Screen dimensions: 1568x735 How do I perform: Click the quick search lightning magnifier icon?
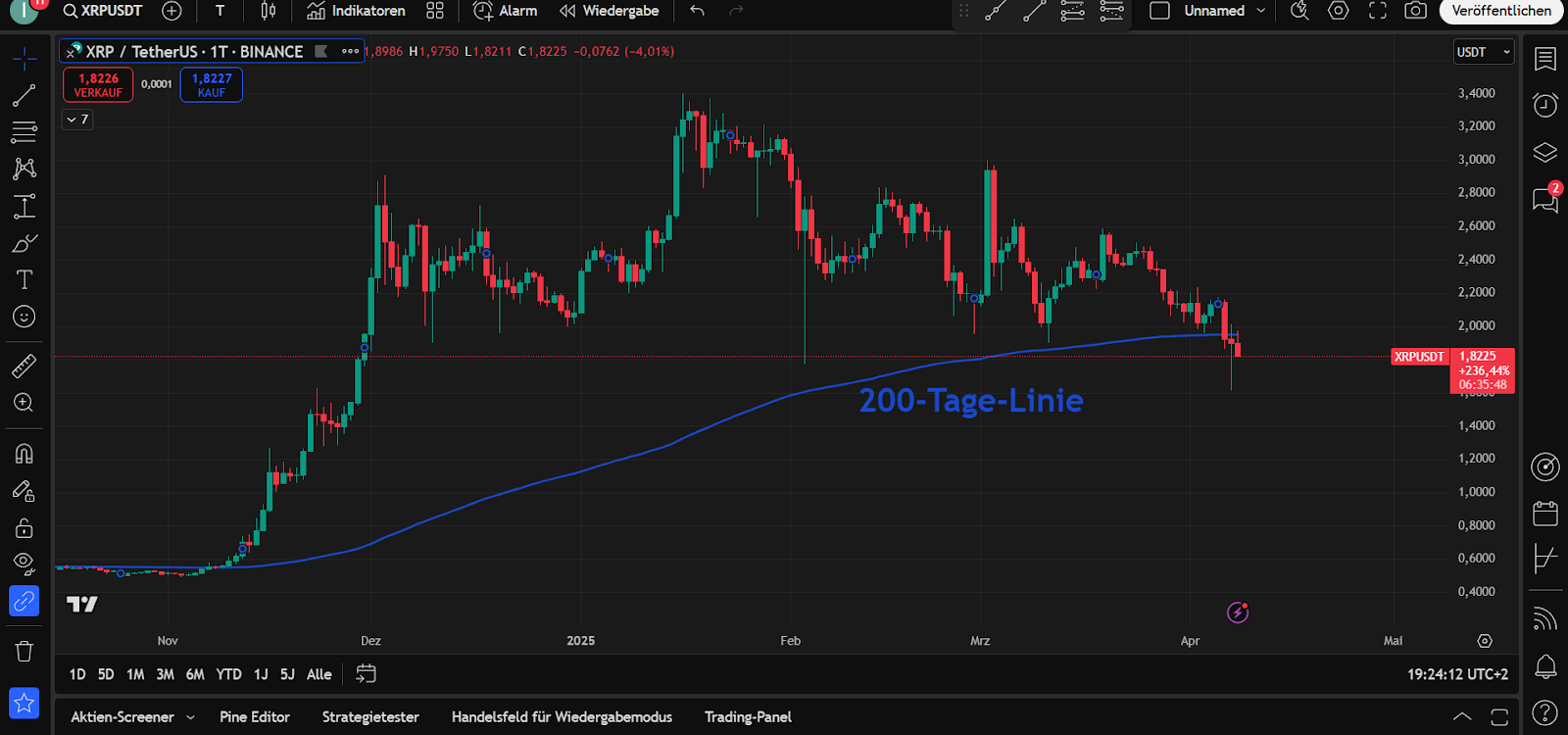[1299, 11]
